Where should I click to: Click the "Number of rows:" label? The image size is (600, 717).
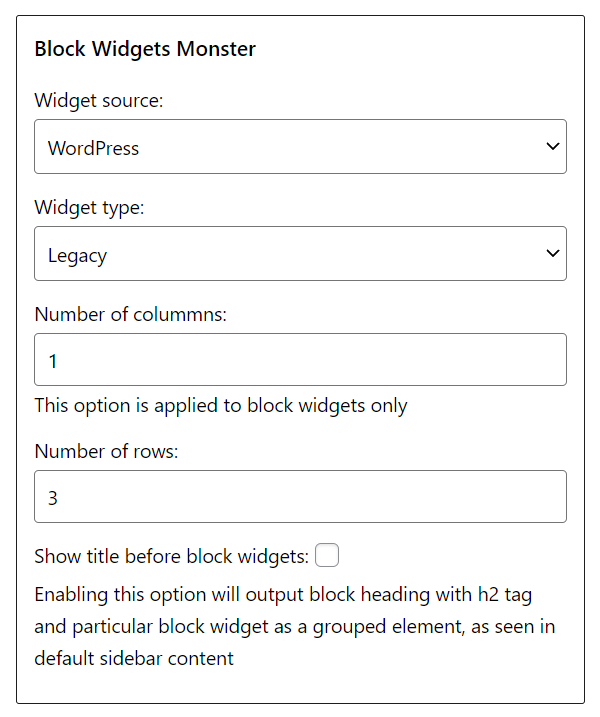click(106, 451)
